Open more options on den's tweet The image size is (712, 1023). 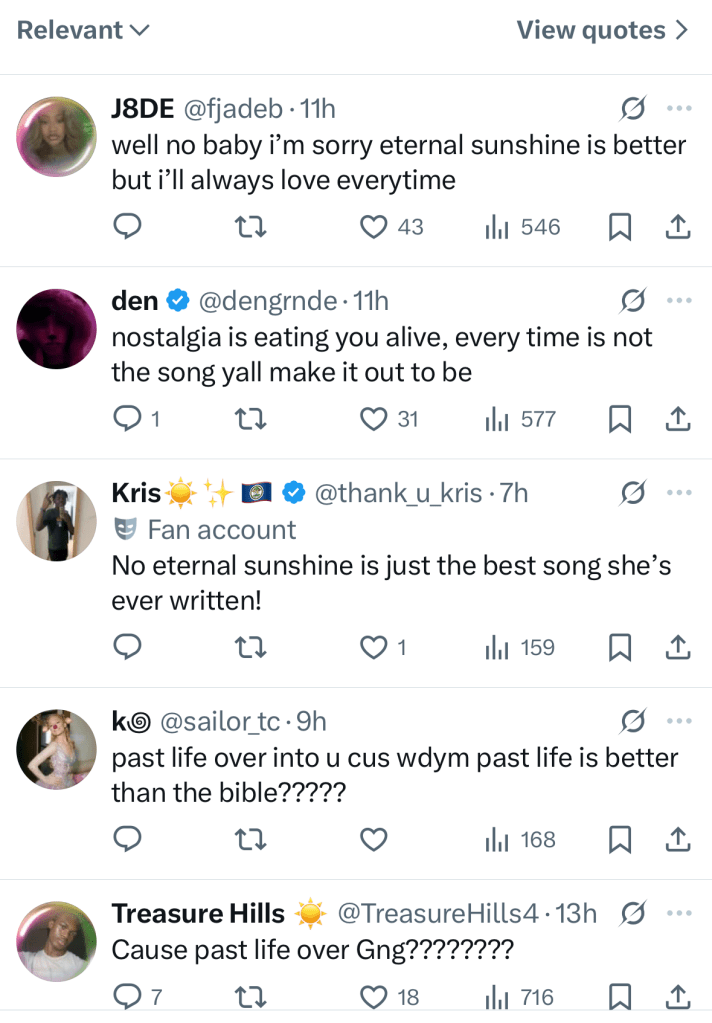[x=679, y=299]
